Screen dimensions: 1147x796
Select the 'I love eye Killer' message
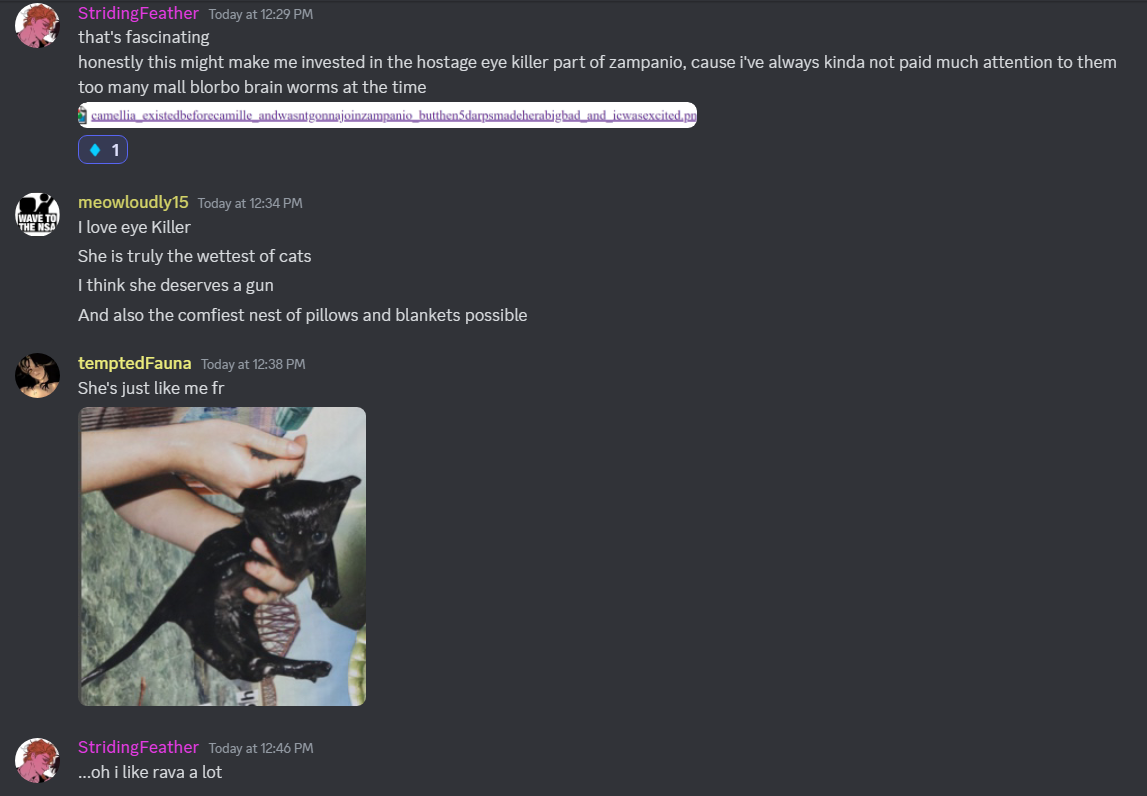(x=135, y=228)
